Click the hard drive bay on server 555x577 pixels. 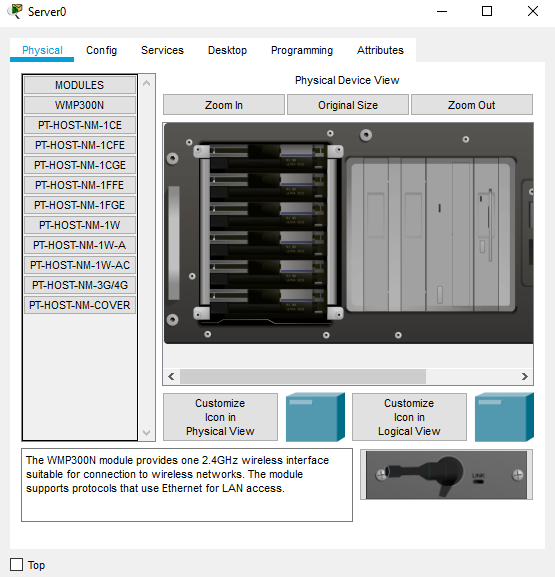pyautogui.click(x=268, y=232)
